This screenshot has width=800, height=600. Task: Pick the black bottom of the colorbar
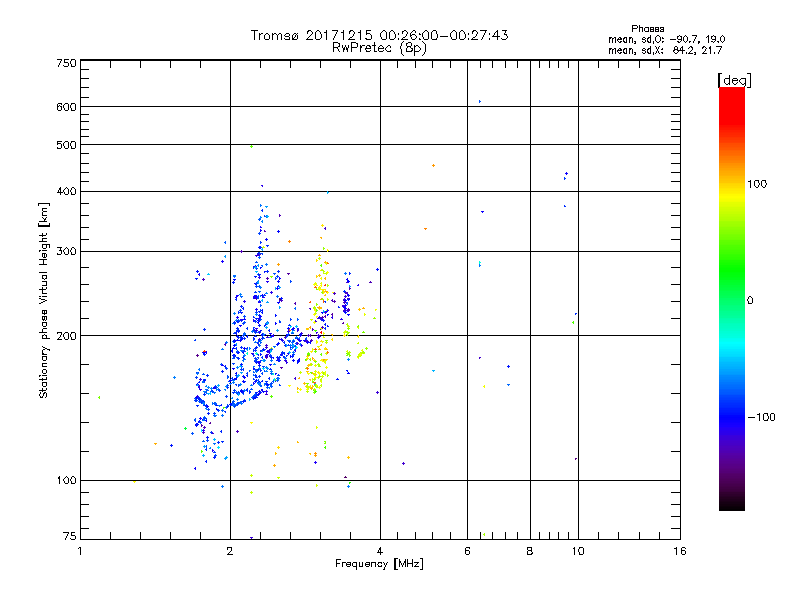pyautogui.click(x=732, y=503)
